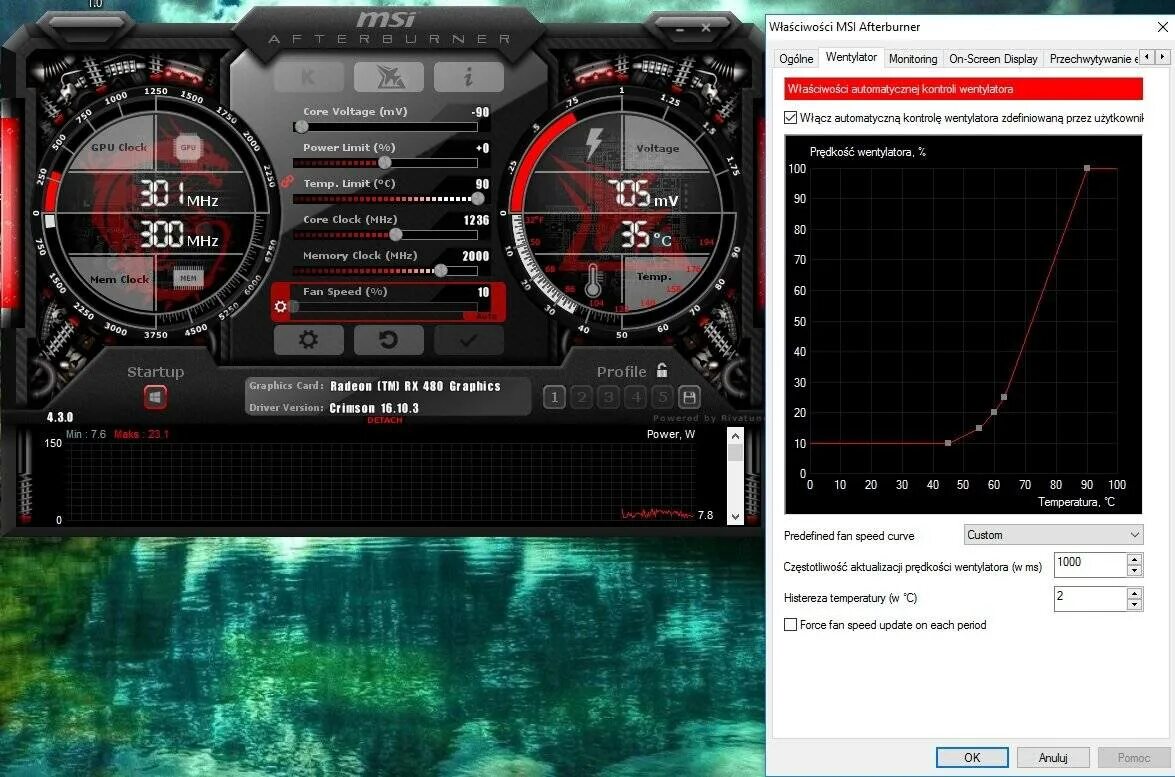The height and width of the screenshot is (777, 1175).
Task: Cancel with the Anuluj button
Action: [x=1053, y=758]
